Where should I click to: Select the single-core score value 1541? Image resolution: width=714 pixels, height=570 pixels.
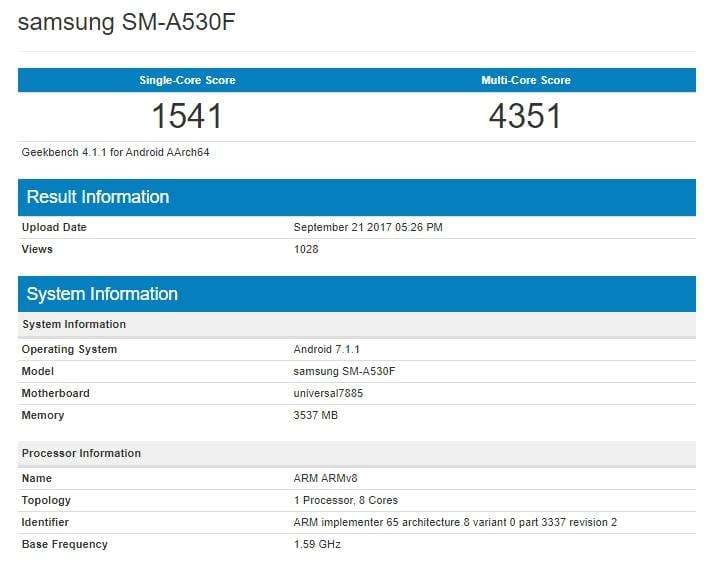click(x=187, y=116)
